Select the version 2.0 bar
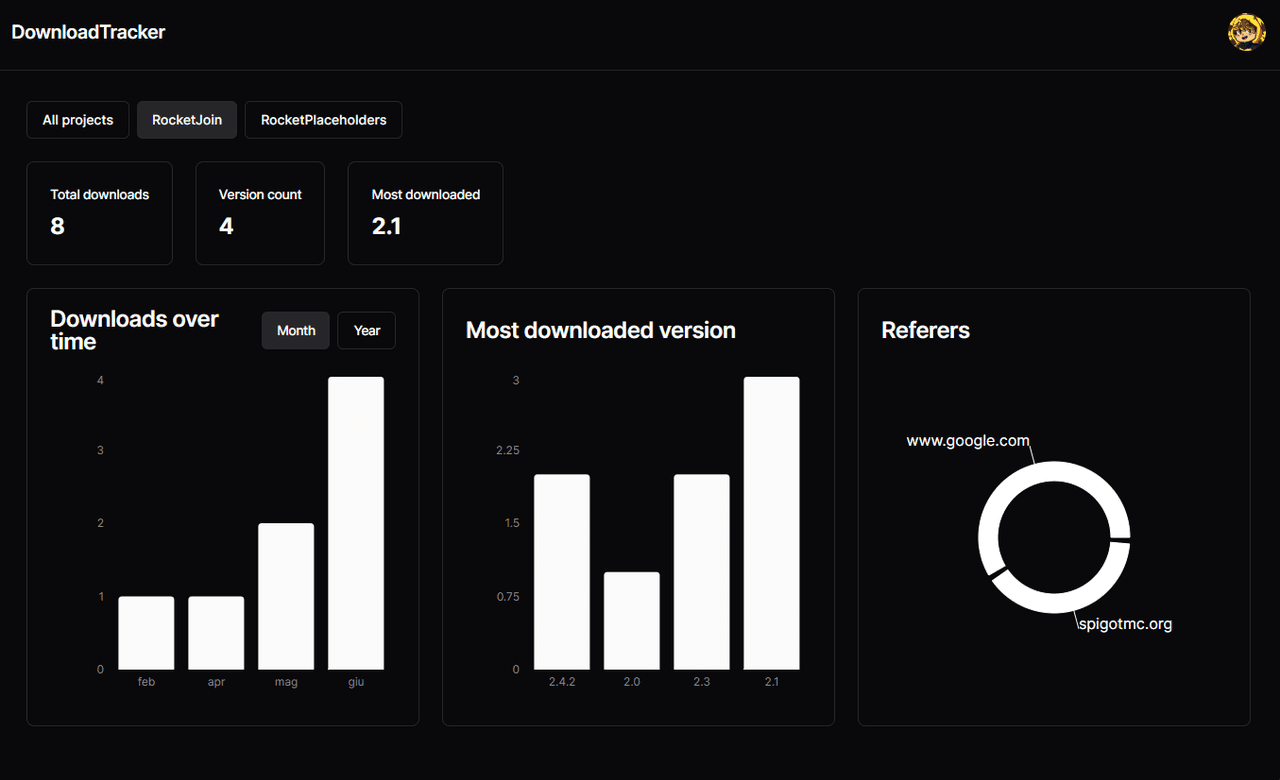Image resolution: width=1280 pixels, height=780 pixels. (631, 620)
